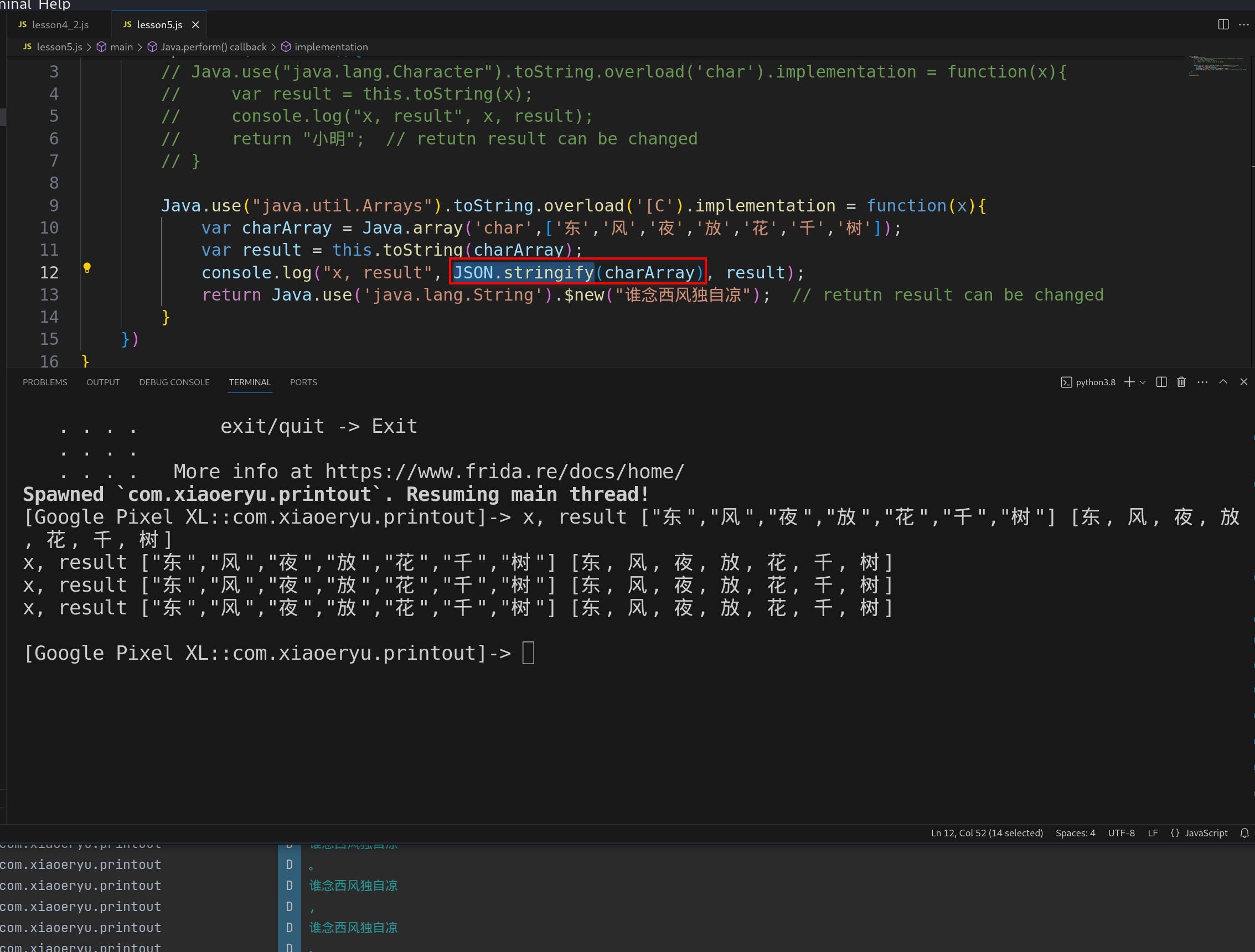This screenshot has width=1255, height=952.
Task: Open terminal panel more actions
Action: (x=1202, y=382)
